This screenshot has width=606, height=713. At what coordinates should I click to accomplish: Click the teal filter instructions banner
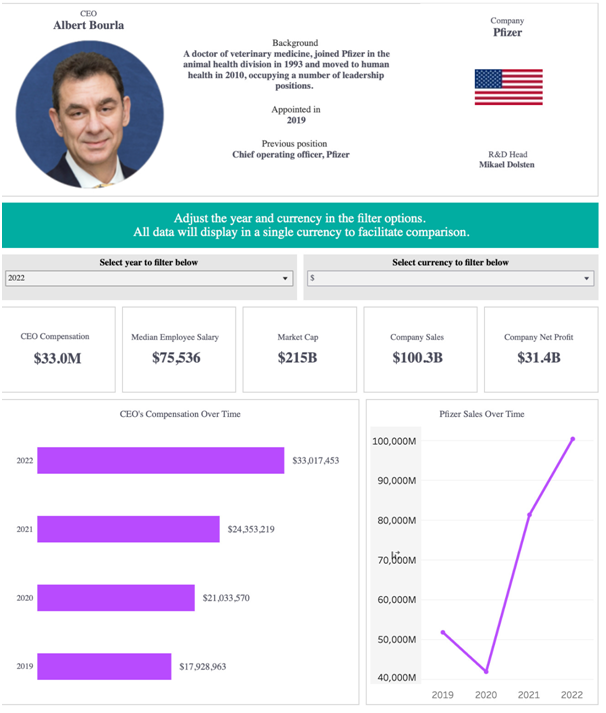coord(301,225)
